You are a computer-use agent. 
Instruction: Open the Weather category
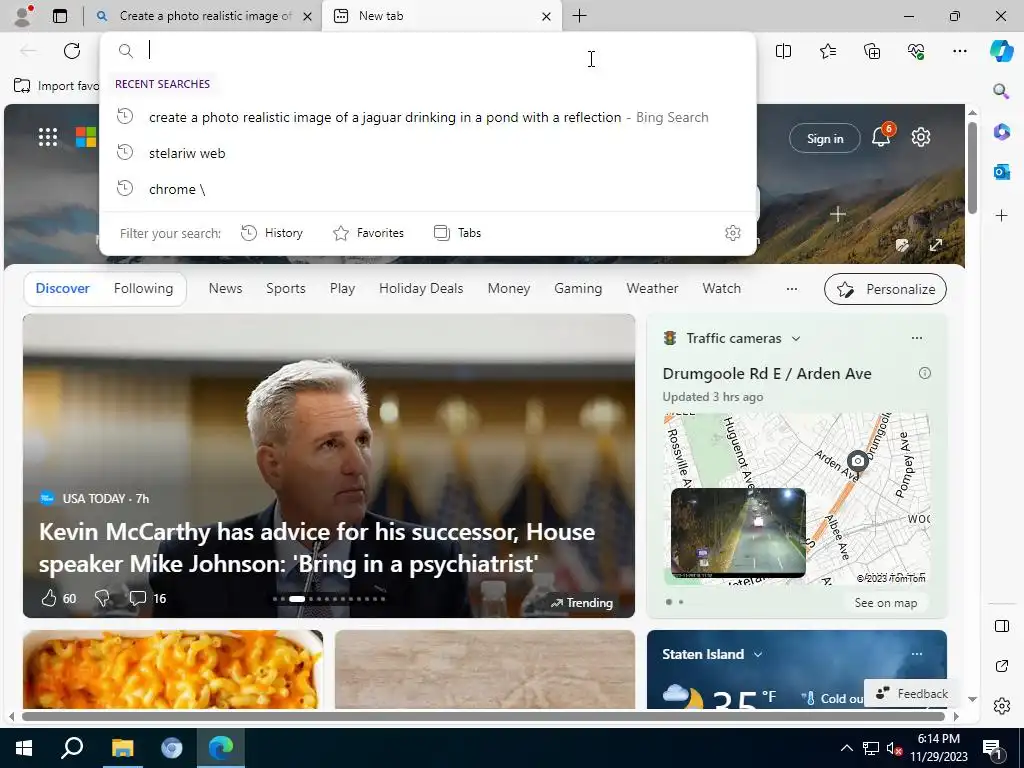(x=652, y=288)
